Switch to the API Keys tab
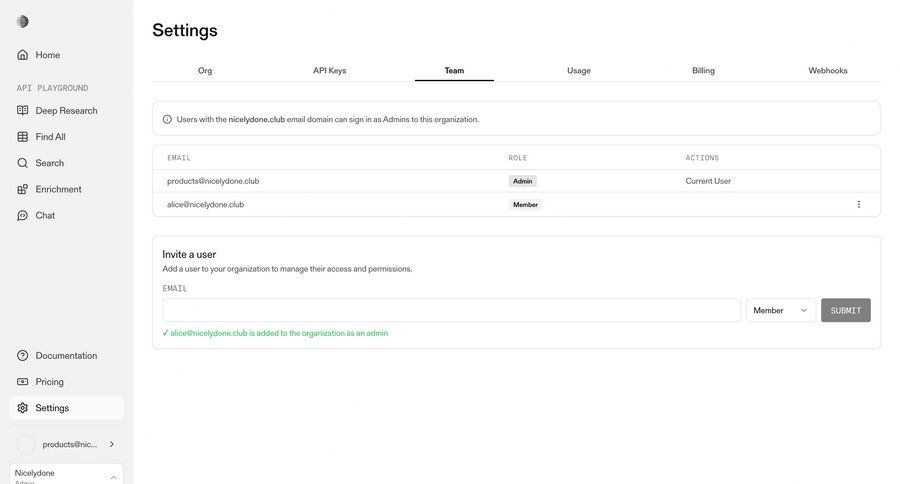 click(329, 71)
